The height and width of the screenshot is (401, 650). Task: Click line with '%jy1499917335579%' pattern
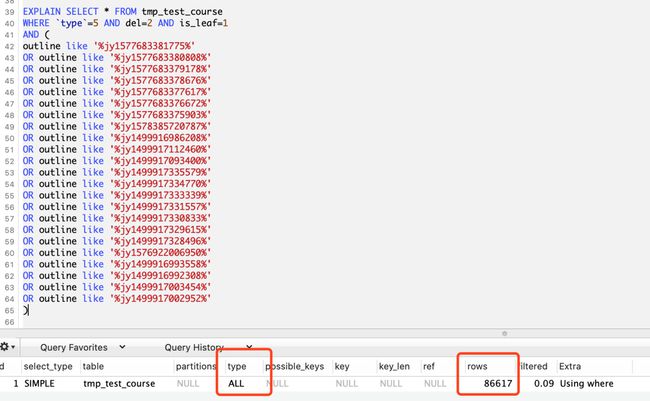click(117, 172)
